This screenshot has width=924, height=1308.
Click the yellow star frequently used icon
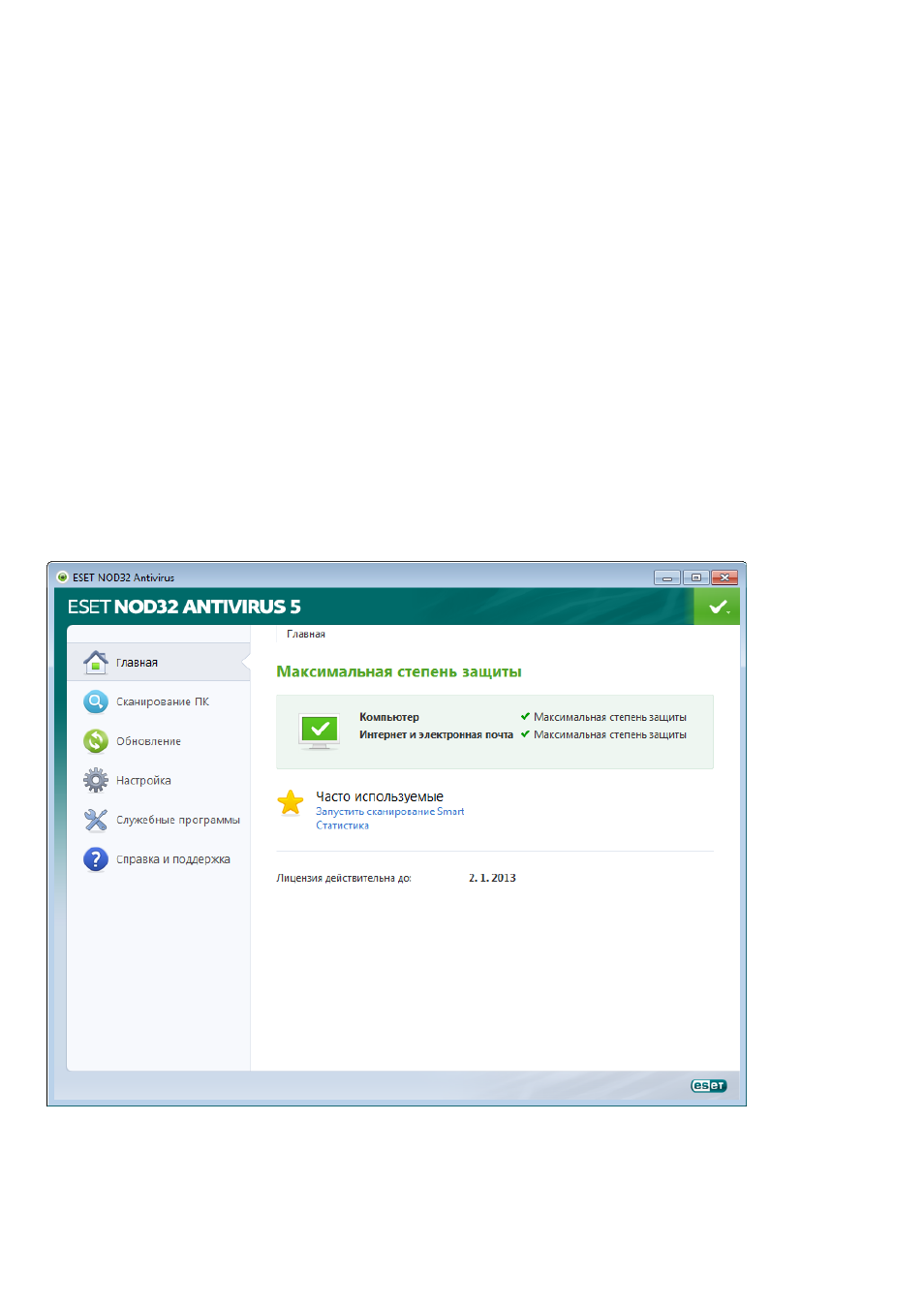coord(291,802)
